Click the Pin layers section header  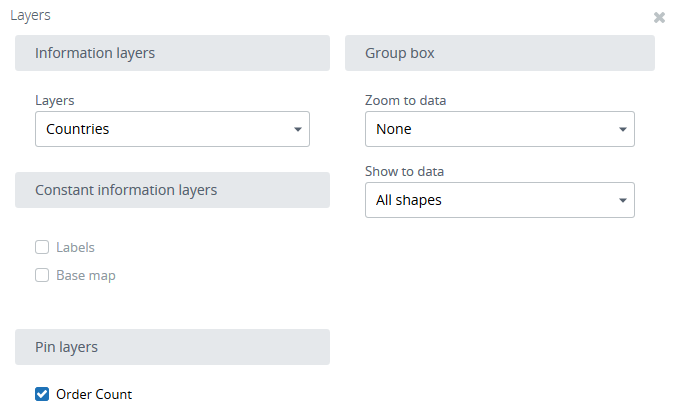(172, 347)
